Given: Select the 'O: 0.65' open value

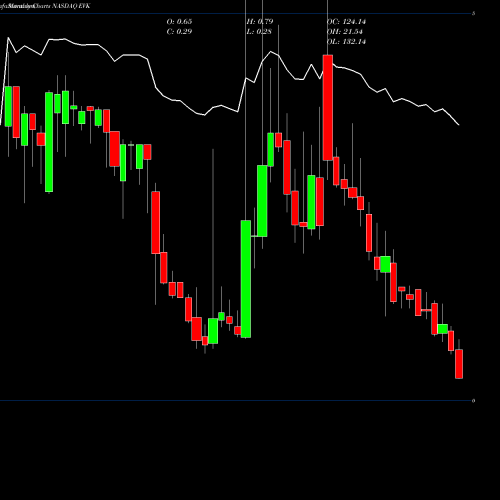Looking at the screenshot, I should click(x=179, y=21).
